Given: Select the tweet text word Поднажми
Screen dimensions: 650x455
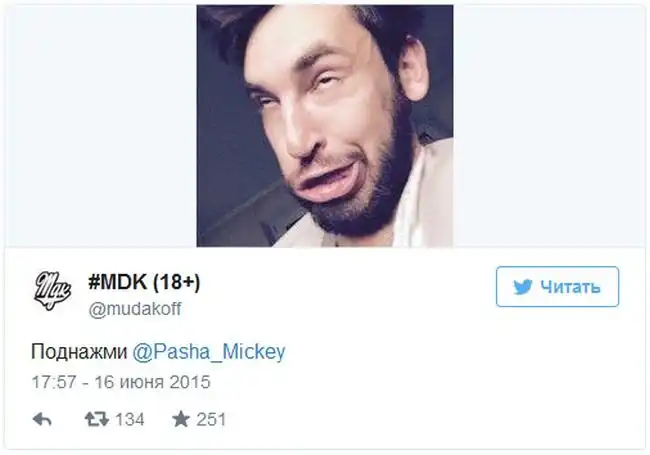Looking at the screenshot, I should [79, 352].
